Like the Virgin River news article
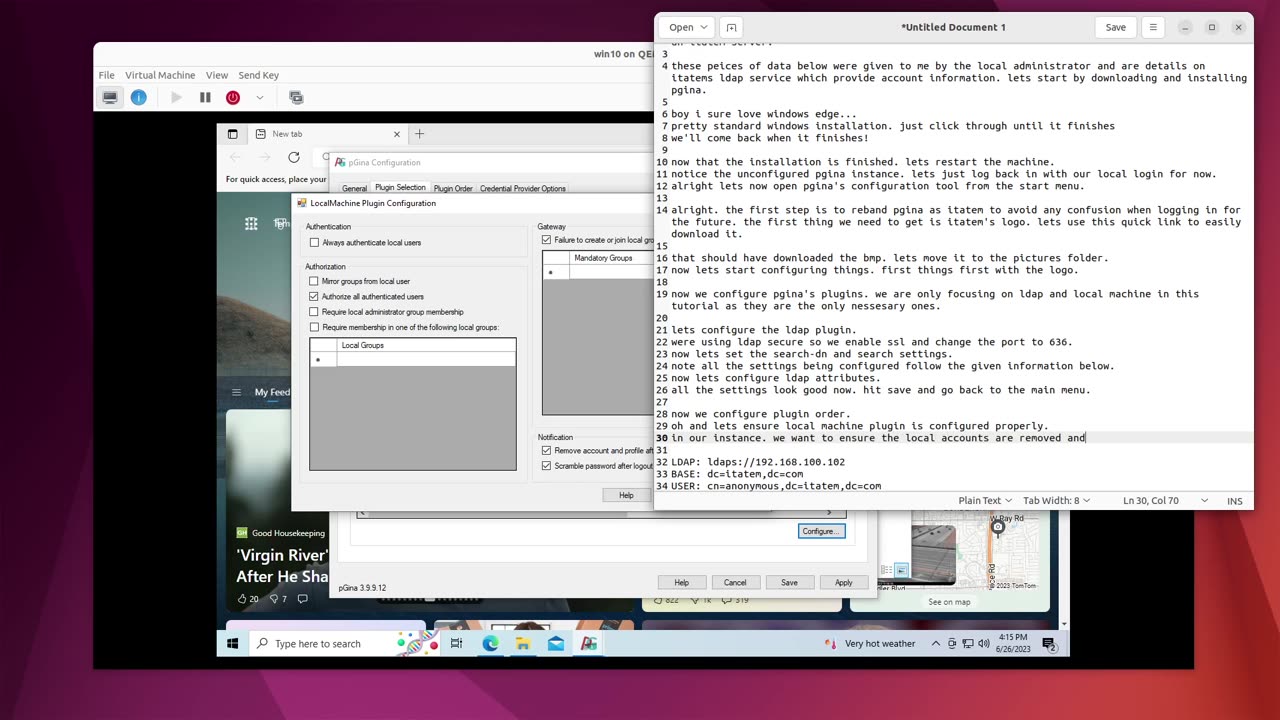This screenshot has width=1280, height=720. pos(247,599)
